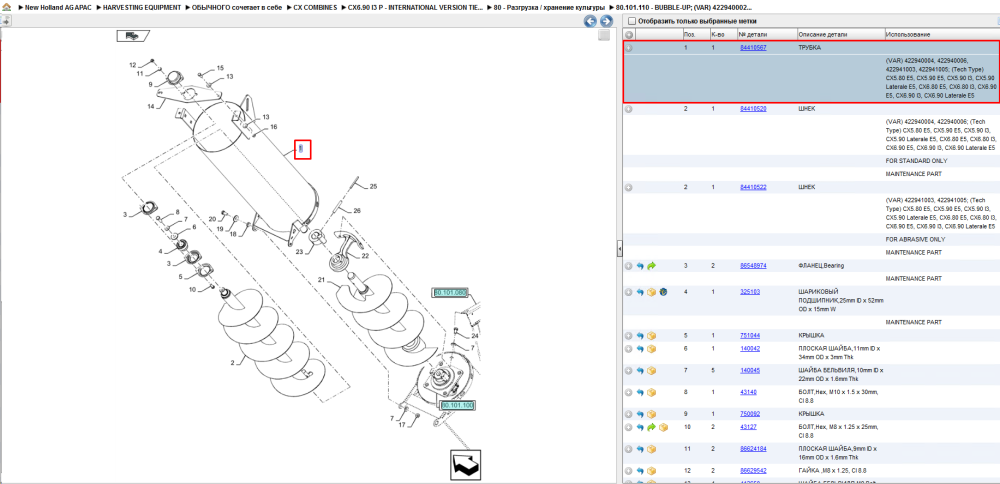Open '80 - Разгрузка / хранение культуры' breadcrumb

click(550, 8)
